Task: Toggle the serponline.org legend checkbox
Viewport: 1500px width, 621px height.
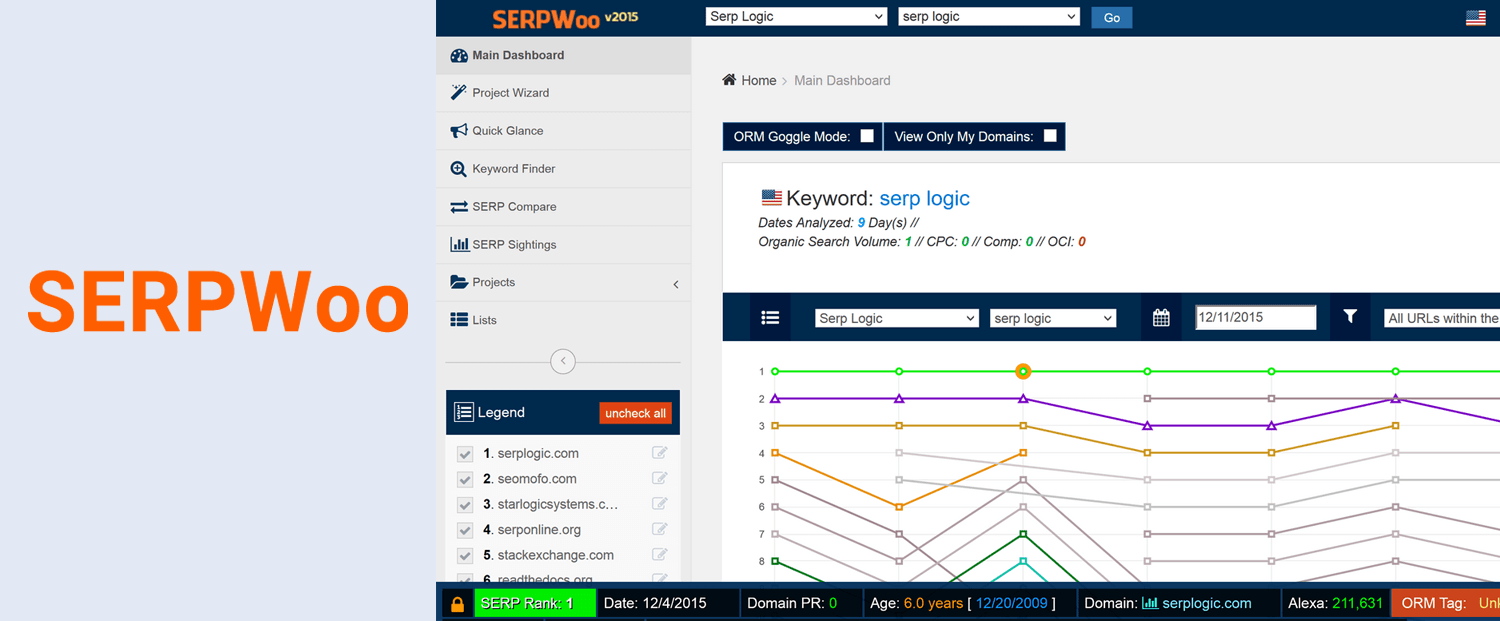Action: 465,530
